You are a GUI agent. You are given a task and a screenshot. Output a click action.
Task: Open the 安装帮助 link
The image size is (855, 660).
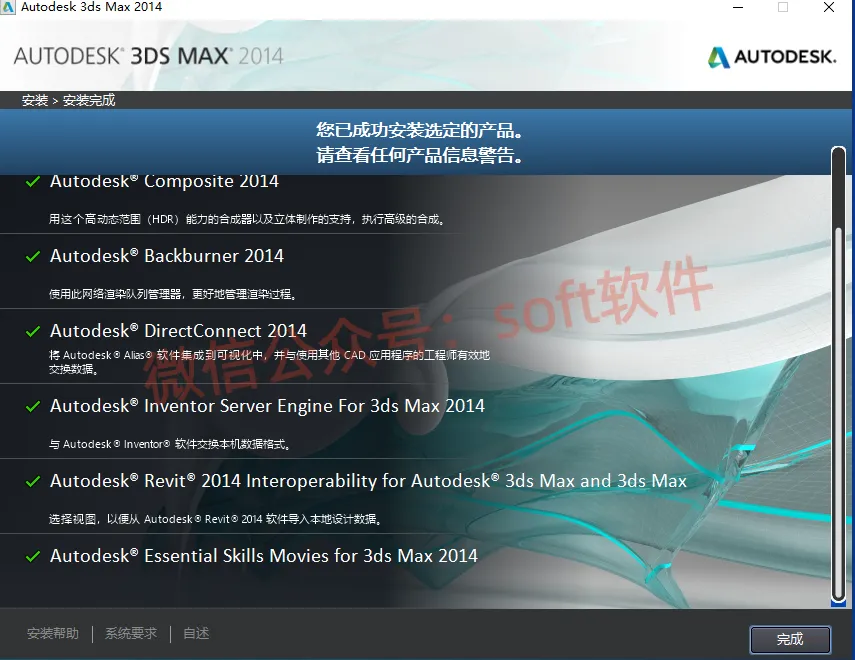coord(53,633)
